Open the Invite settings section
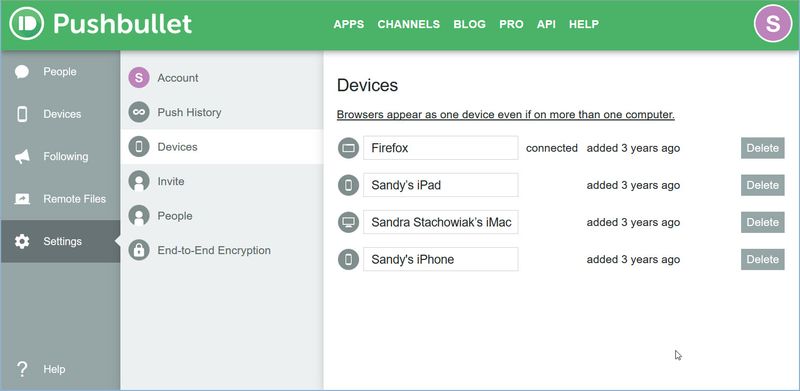This screenshot has width=800, height=391. (x=222, y=181)
